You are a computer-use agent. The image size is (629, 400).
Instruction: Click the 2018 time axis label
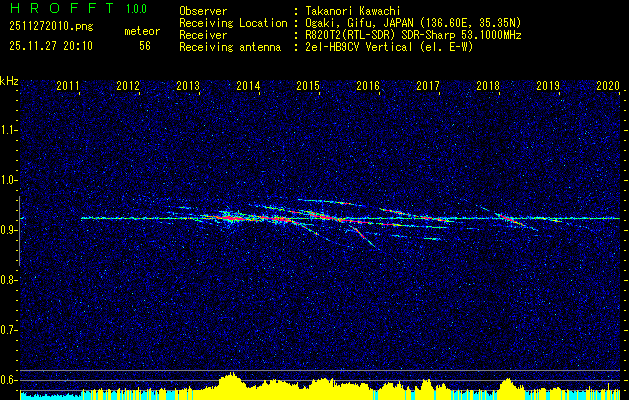point(488,85)
